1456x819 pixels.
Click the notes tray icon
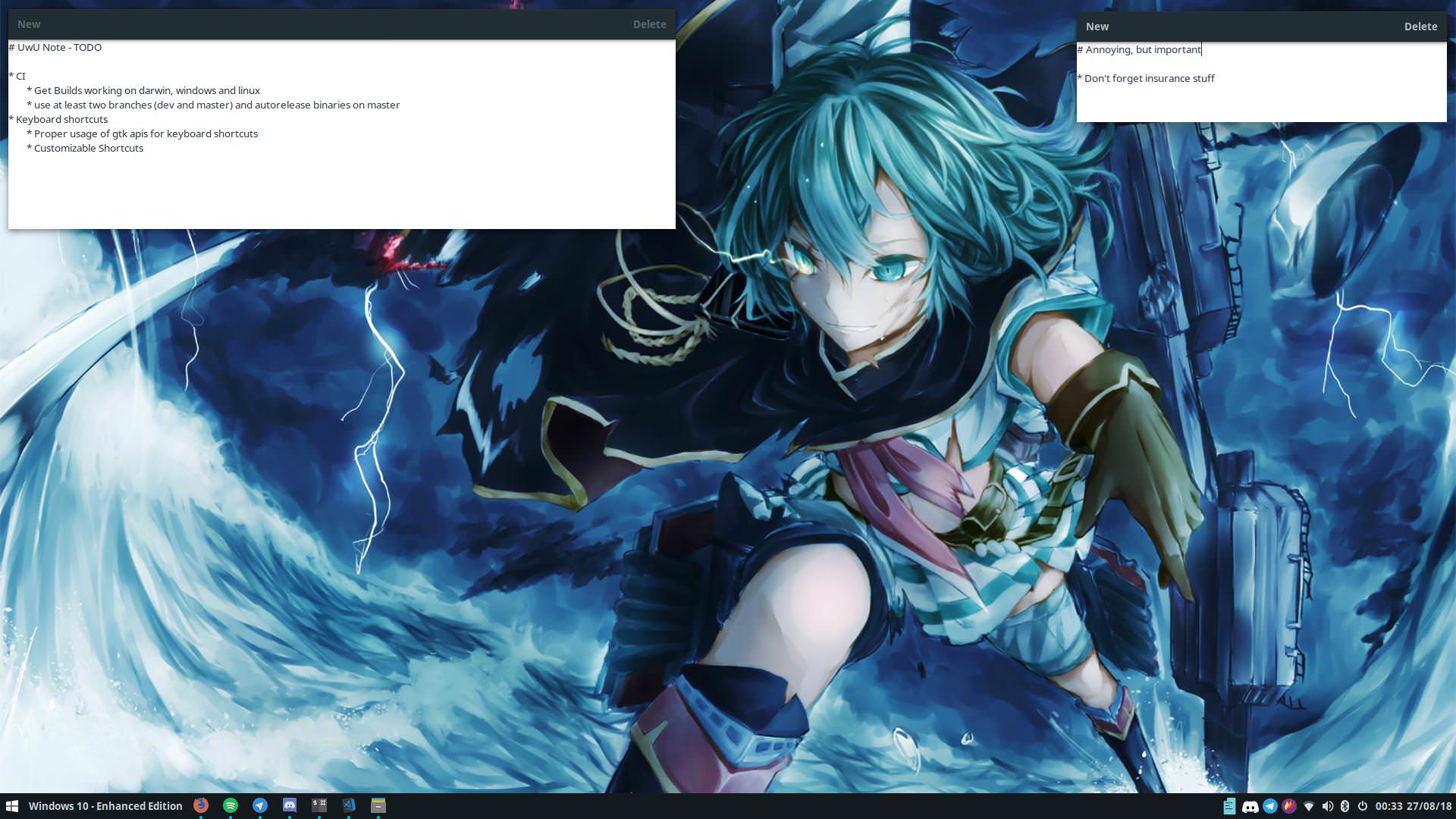(1229, 806)
